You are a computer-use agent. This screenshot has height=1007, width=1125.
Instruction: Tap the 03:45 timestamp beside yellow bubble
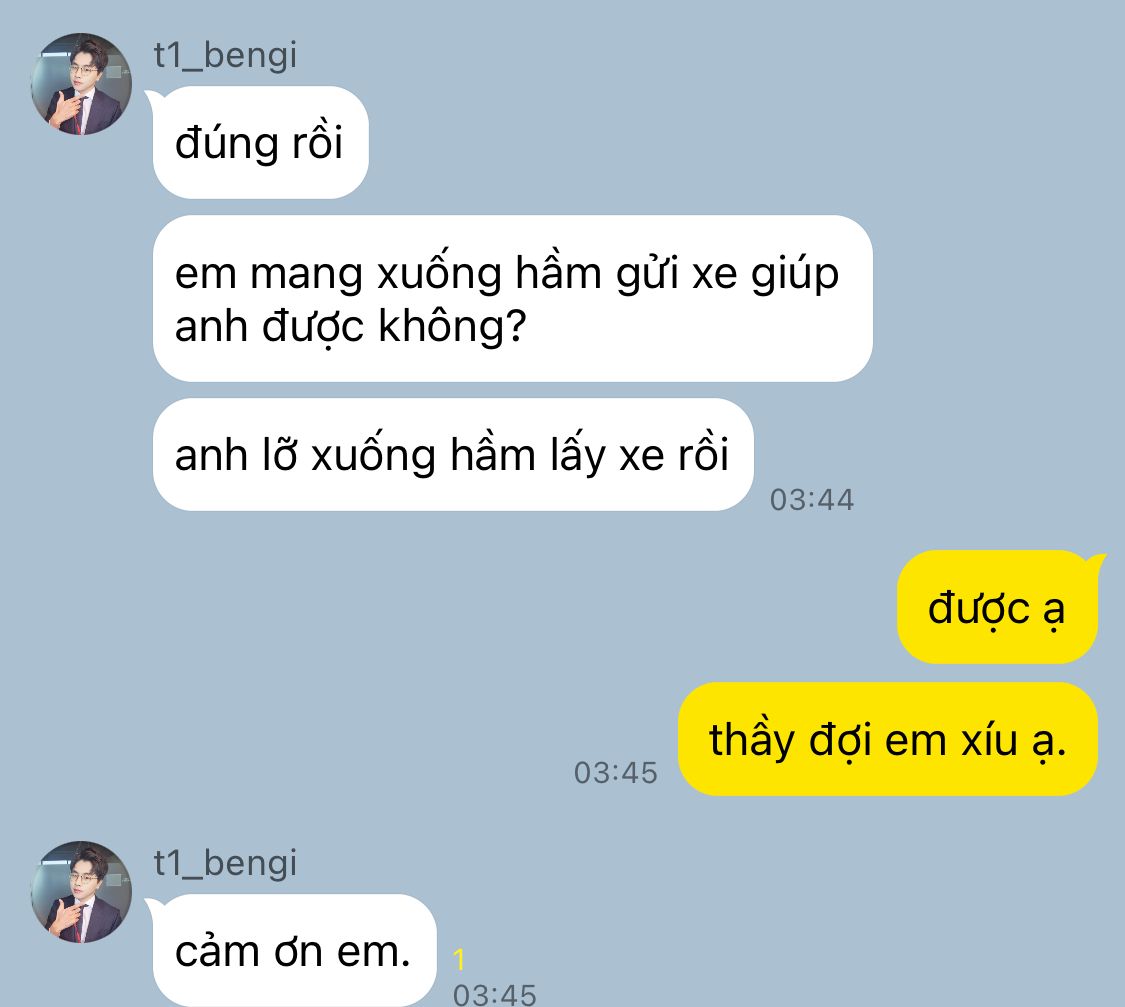[616, 772]
